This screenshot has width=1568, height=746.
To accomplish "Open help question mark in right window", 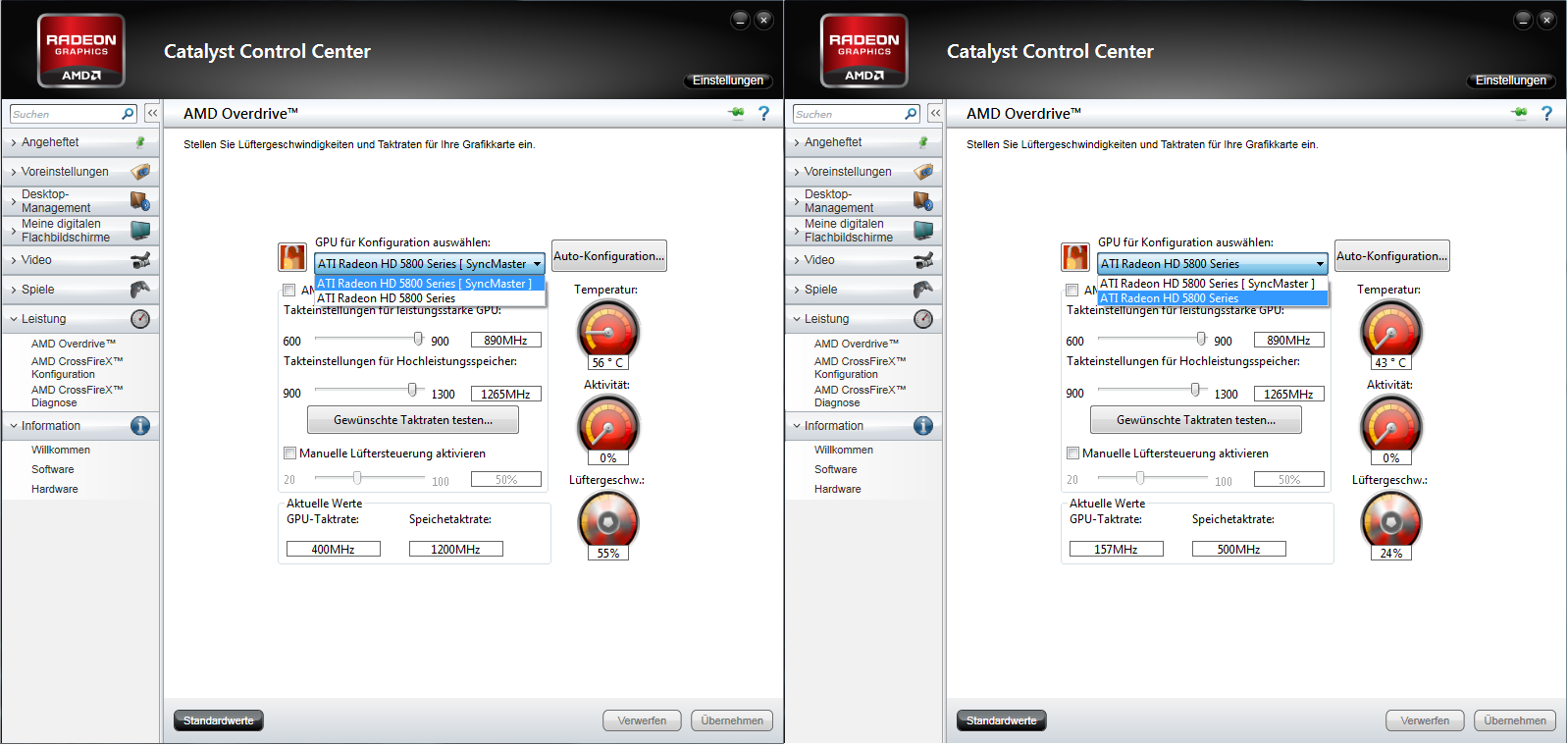I will tap(1546, 114).
